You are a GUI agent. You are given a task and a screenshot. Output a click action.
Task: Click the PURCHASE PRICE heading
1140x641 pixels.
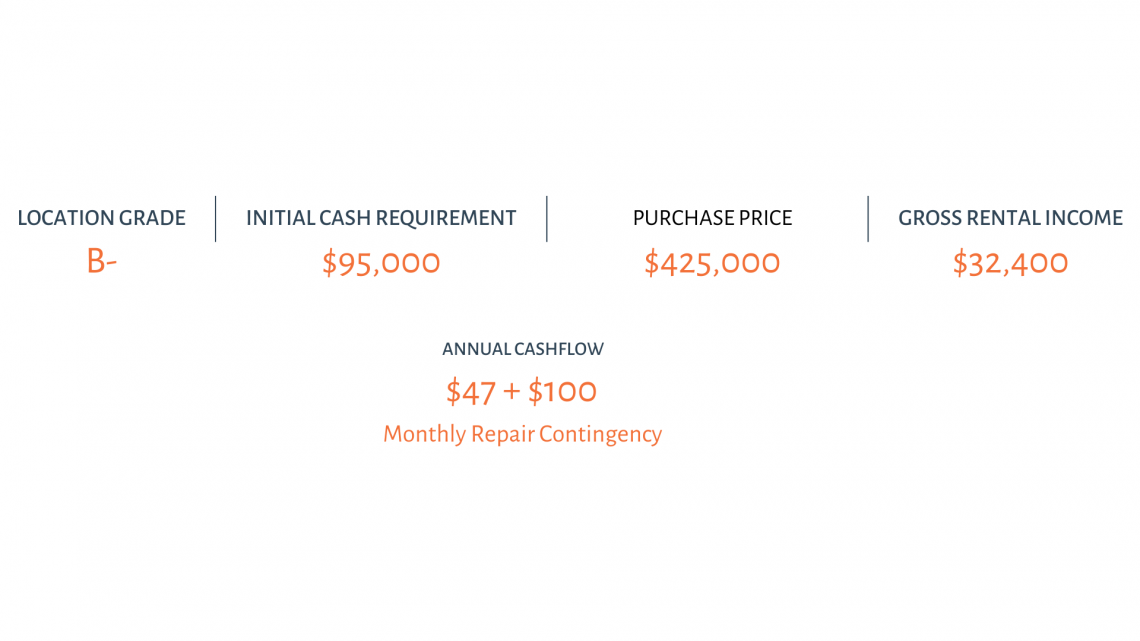pyautogui.click(x=712, y=218)
